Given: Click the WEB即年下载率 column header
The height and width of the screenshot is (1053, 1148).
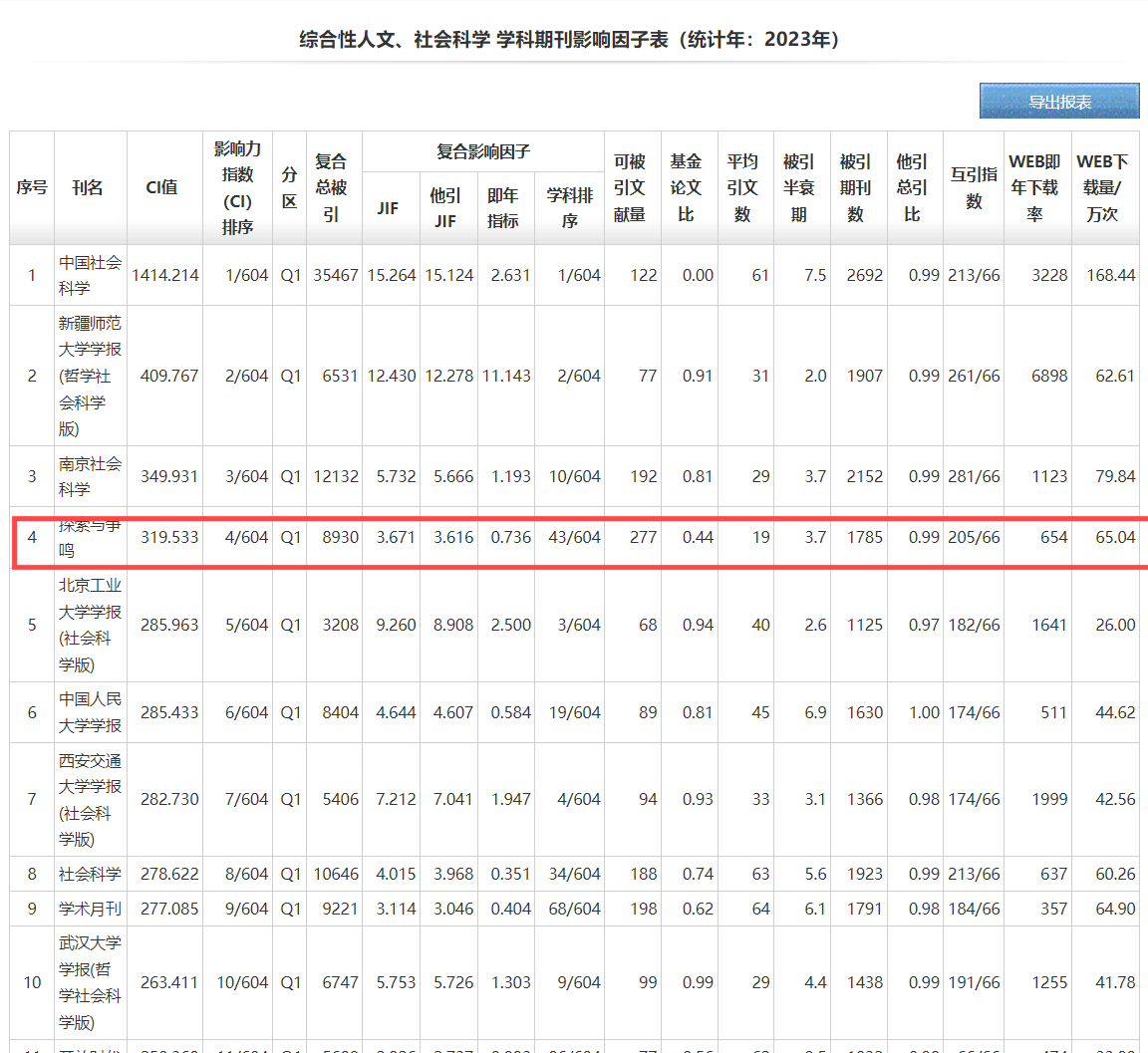Looking at the screenshot, I should coord(1034,187).
